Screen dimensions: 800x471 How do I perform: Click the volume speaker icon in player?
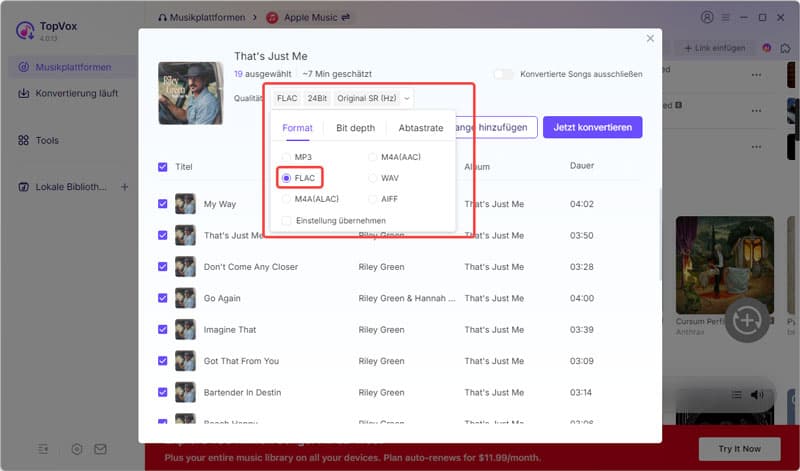click(757, 394)
